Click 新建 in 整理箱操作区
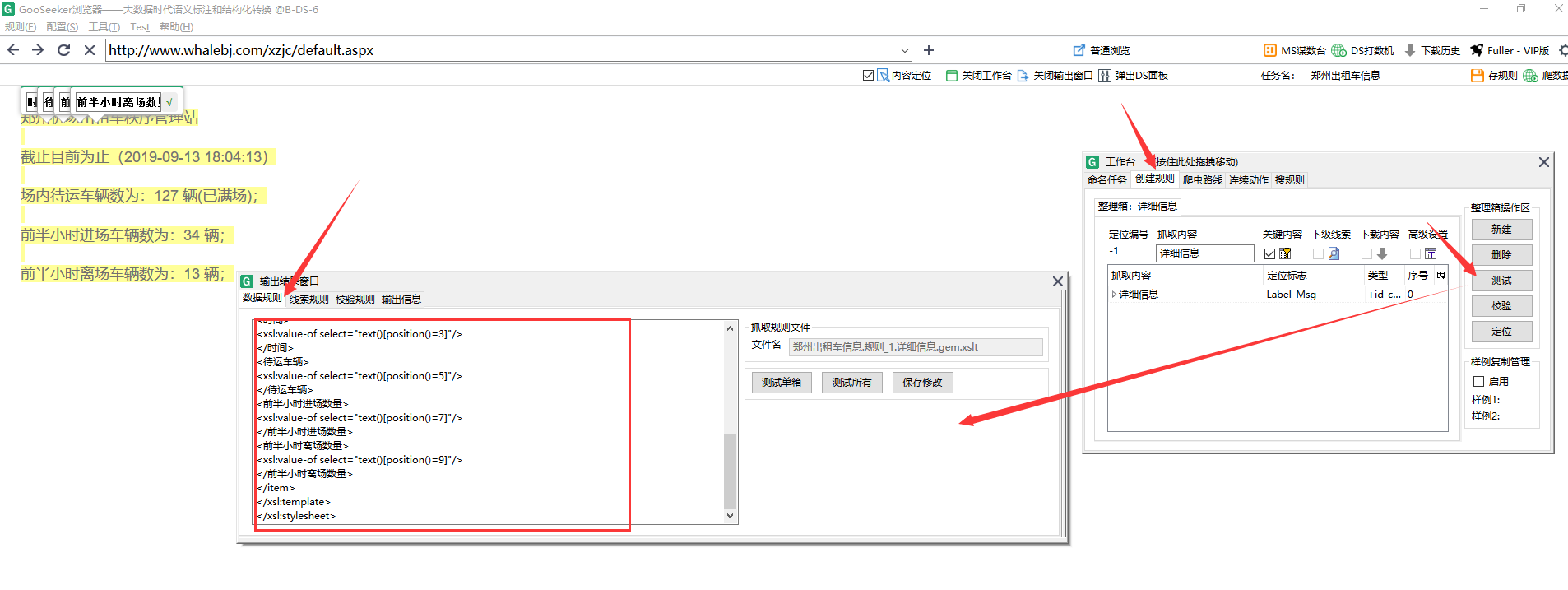 1501,230
